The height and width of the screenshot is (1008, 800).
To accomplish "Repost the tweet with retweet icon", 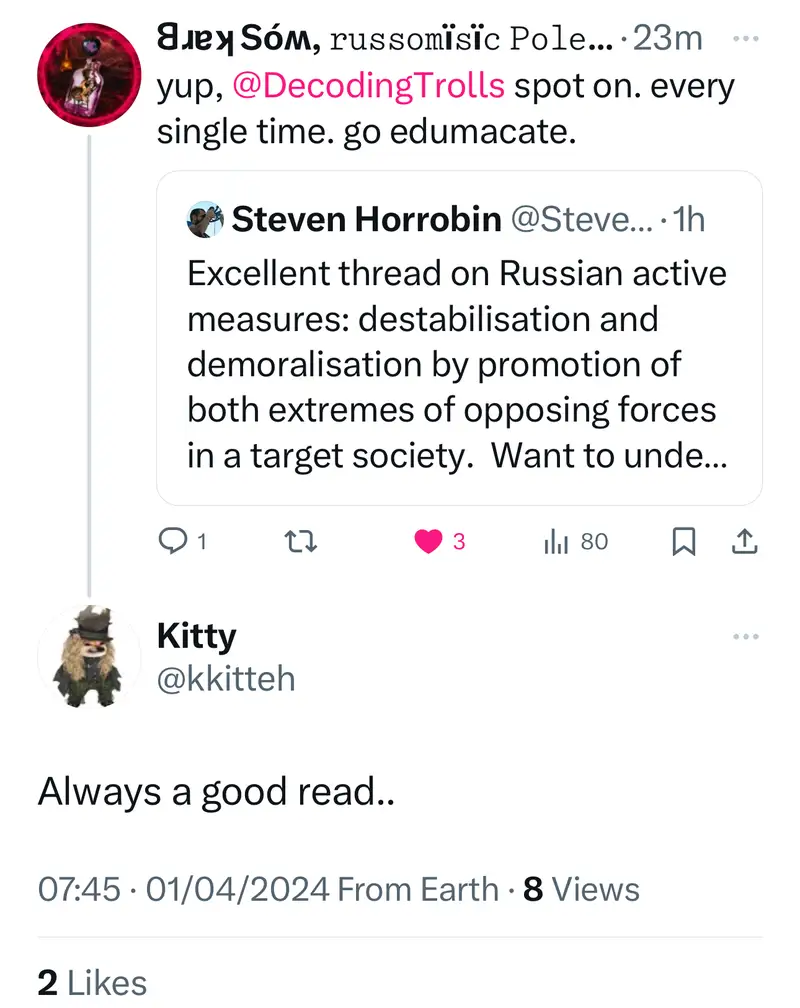I will 298,542.
